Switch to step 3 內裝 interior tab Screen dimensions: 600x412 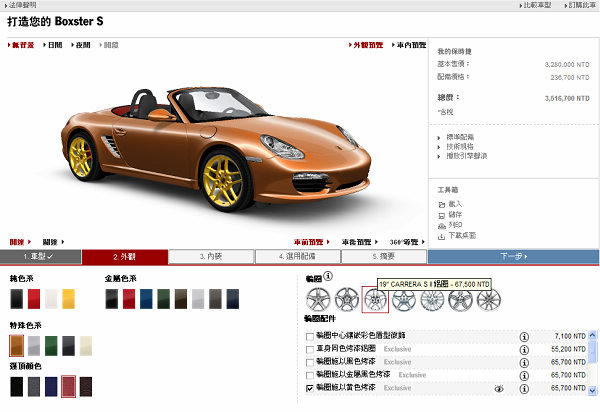pyautogui.click(x=211, y=257)
